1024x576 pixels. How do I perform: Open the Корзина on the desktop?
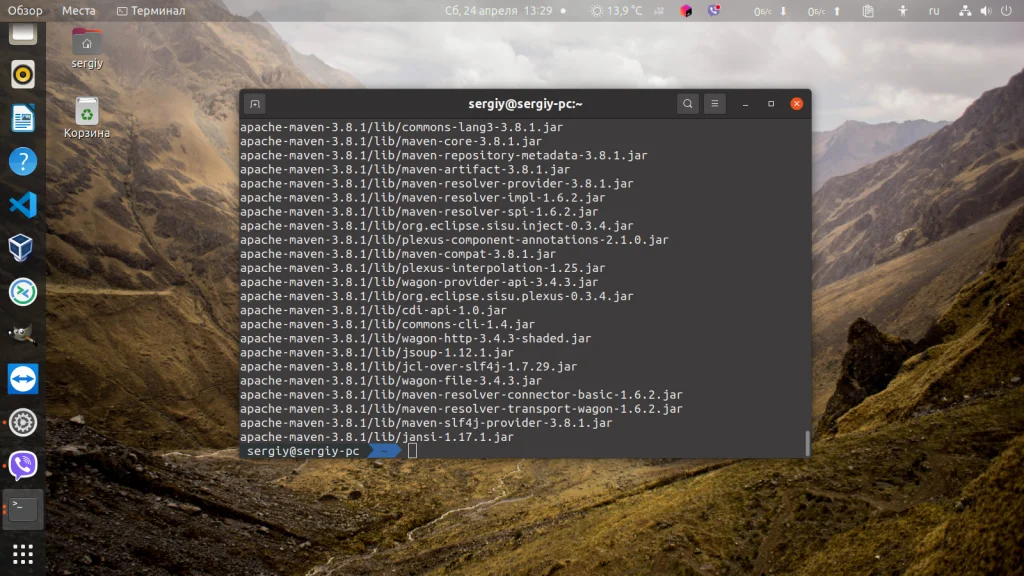point(86,110)
